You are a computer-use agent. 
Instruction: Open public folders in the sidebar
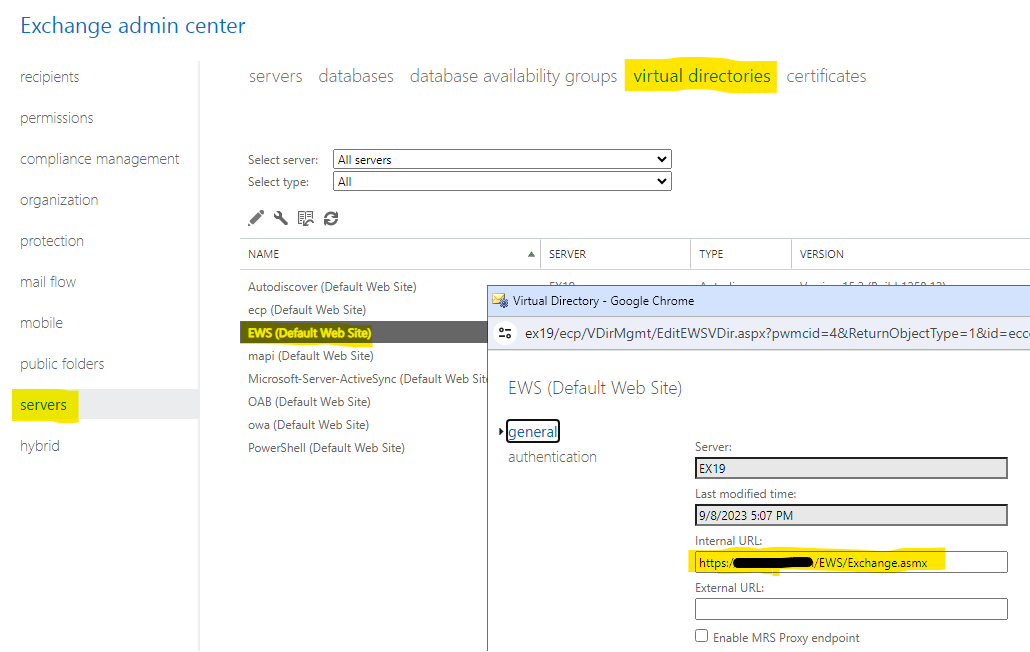(62, 364)
